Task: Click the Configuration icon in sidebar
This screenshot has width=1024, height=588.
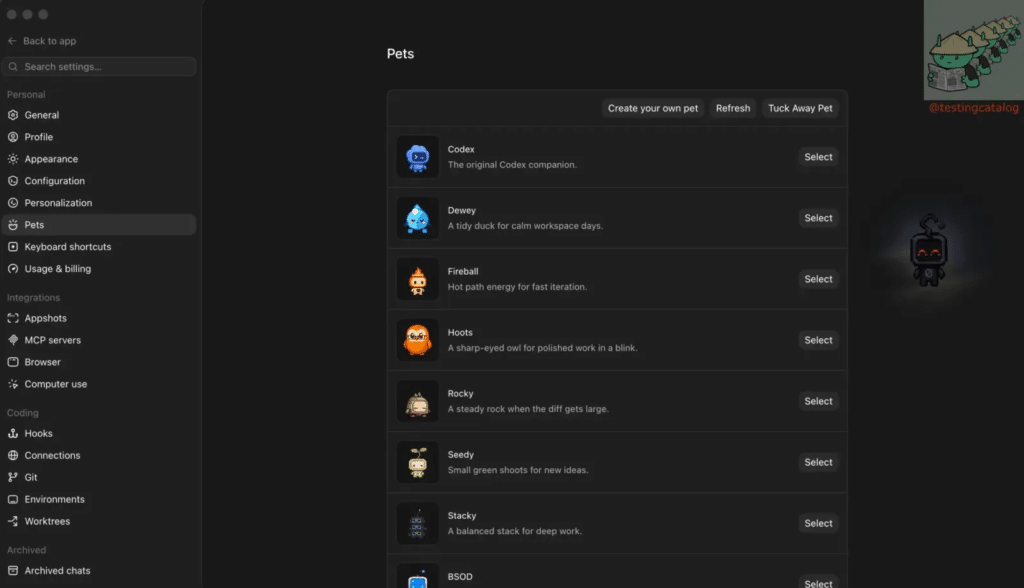Action: coord(13,181)
